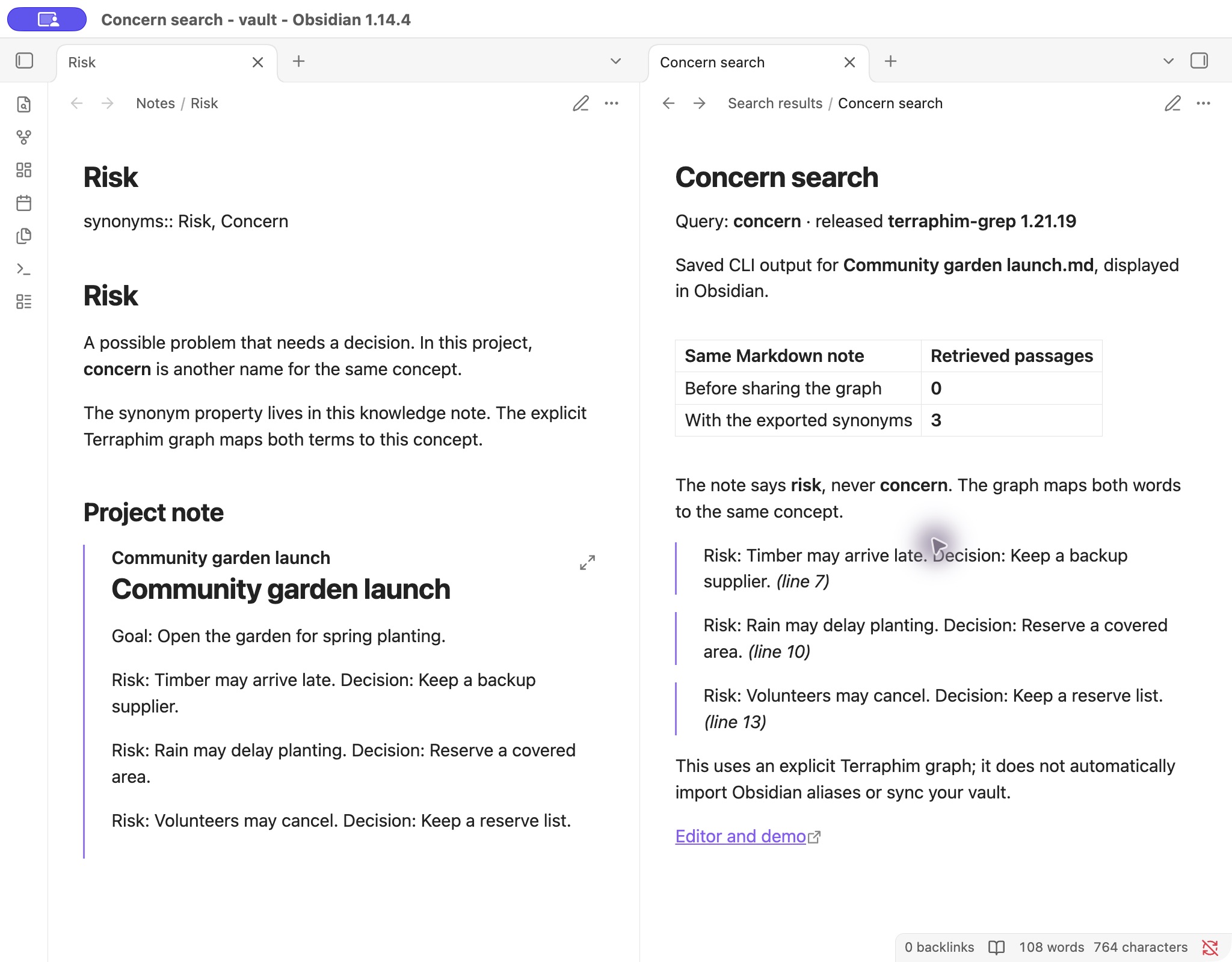1232x962 pixels.
Task: Toggle the left sidebar panel
Action: tap(24, 61)
